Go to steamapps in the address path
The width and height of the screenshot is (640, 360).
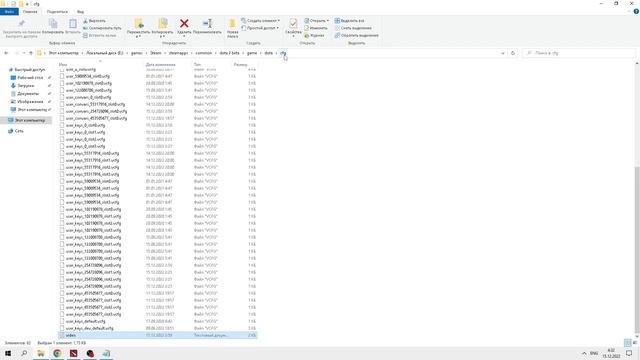click(178, 53)
